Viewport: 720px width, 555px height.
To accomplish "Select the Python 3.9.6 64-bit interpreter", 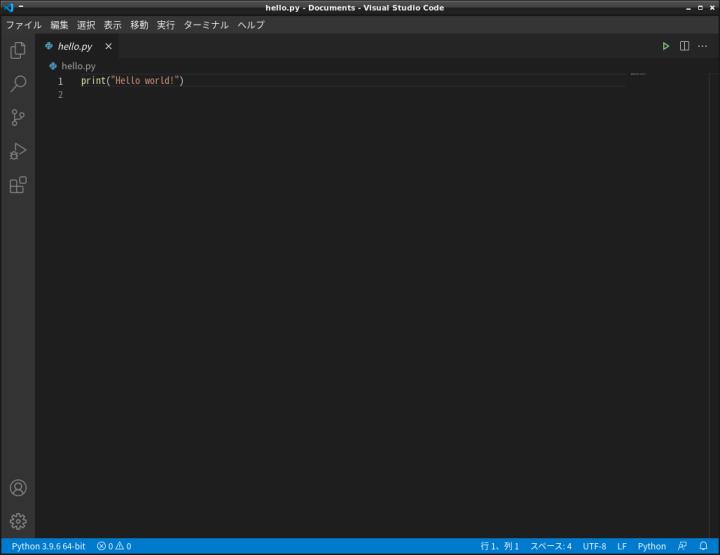I will 48,546.
